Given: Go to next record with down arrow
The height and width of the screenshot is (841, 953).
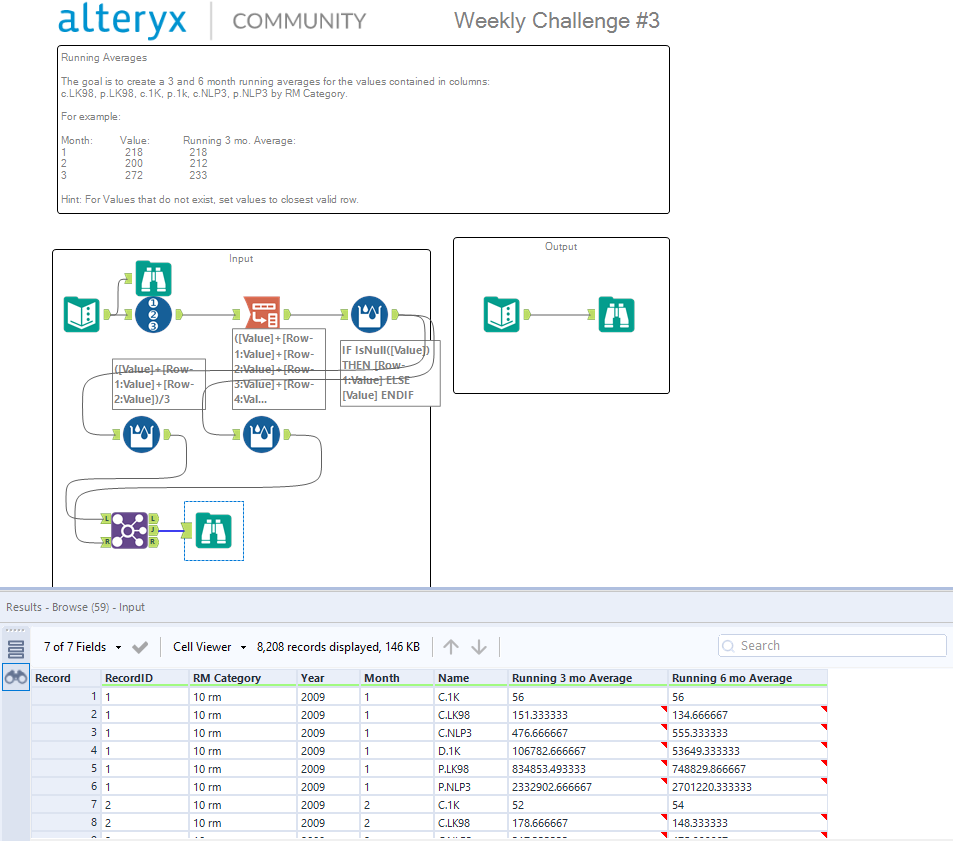Looking at the screenshot, I should click(479, 647).
